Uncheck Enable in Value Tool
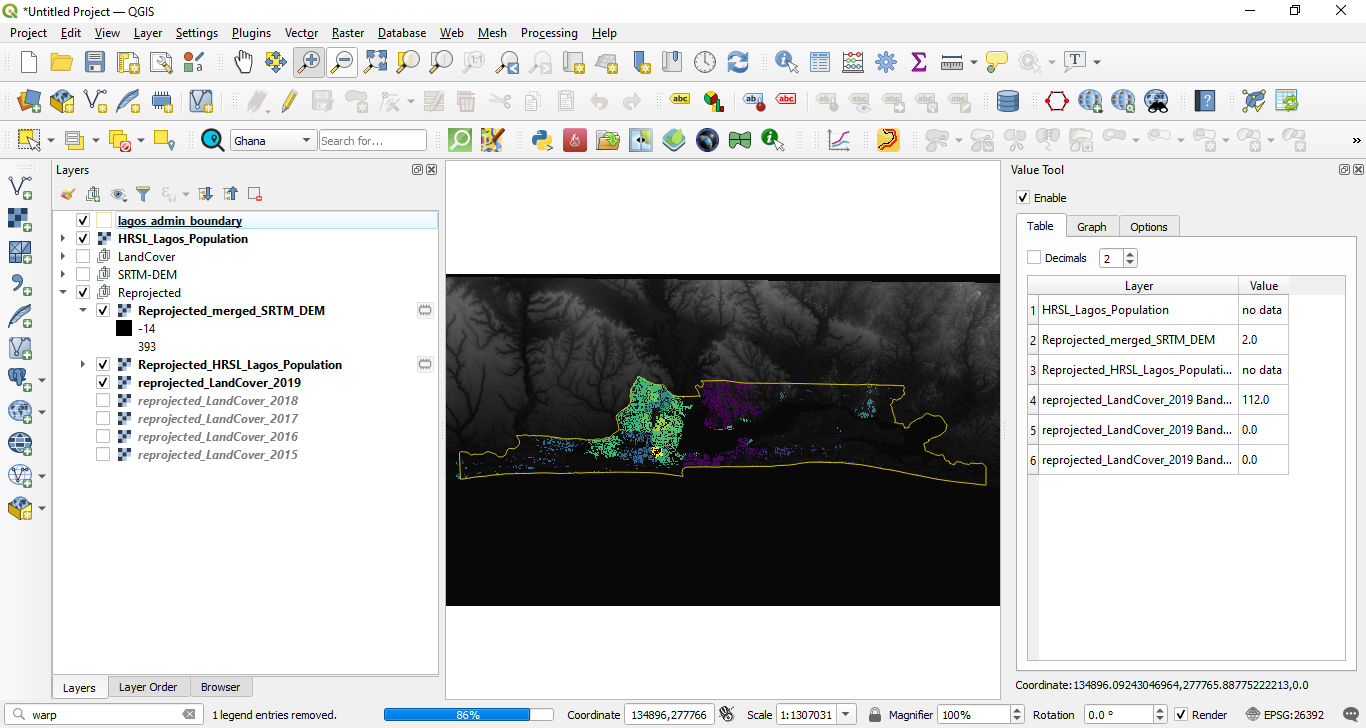 (x=1022, y=198)
